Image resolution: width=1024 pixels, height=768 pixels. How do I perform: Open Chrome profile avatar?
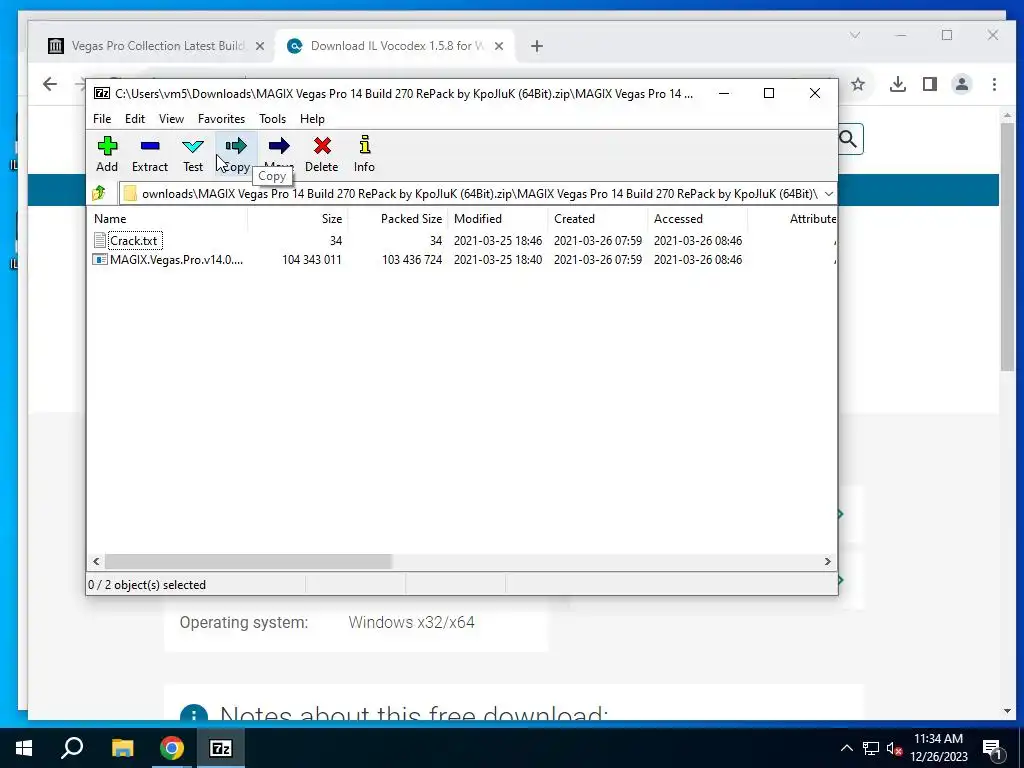click(962, 84)
